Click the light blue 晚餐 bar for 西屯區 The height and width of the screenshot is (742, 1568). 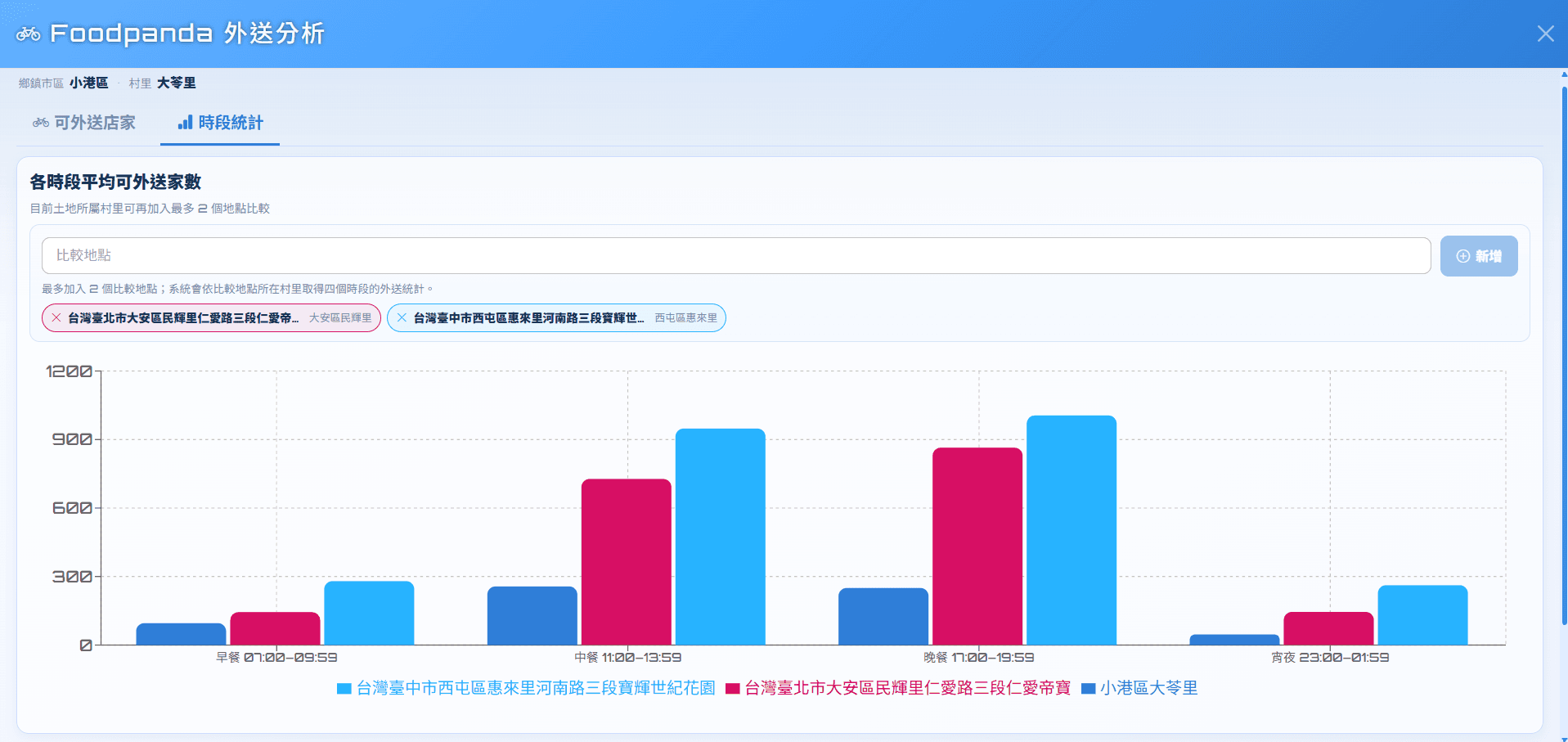point(1072,530)
